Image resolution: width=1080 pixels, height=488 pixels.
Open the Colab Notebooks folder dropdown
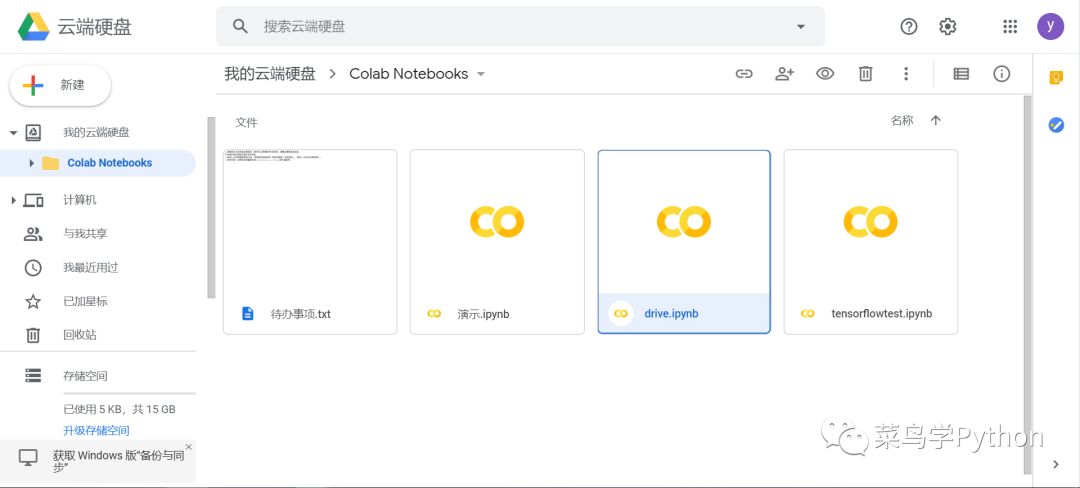481,74
